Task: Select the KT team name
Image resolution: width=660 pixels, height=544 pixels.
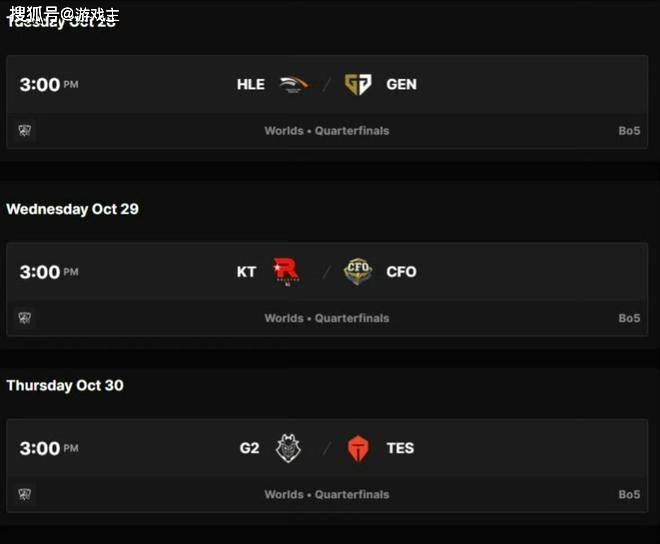Action: coord(246,271)
